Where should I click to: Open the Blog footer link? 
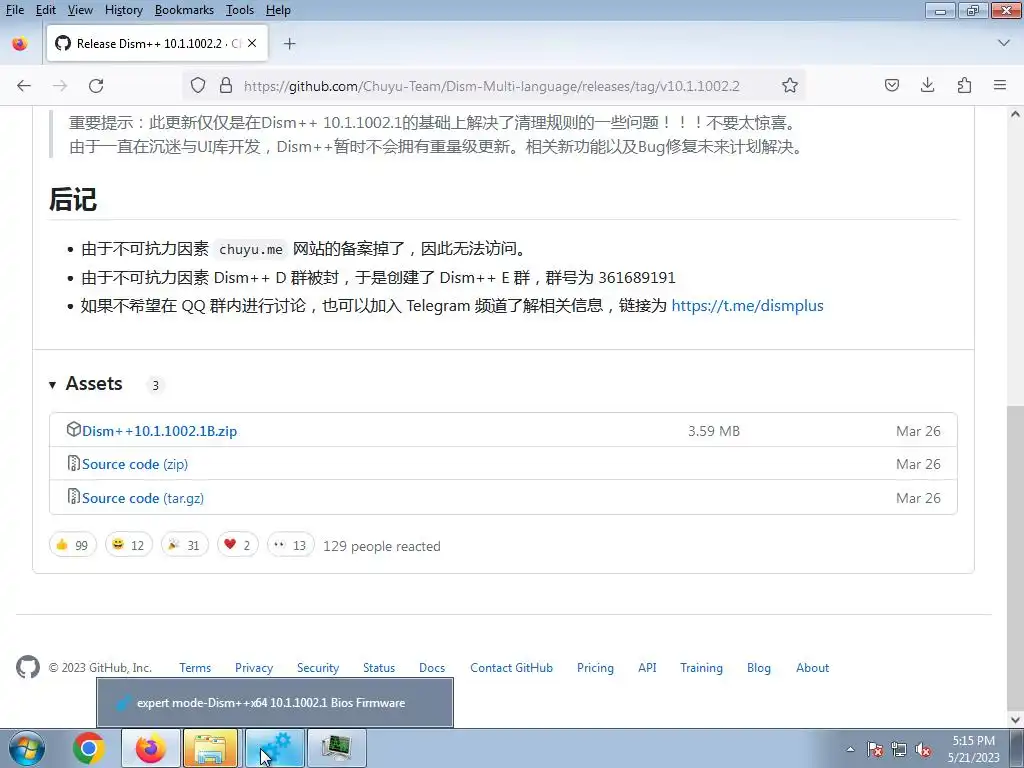click(x=759, y=667)
